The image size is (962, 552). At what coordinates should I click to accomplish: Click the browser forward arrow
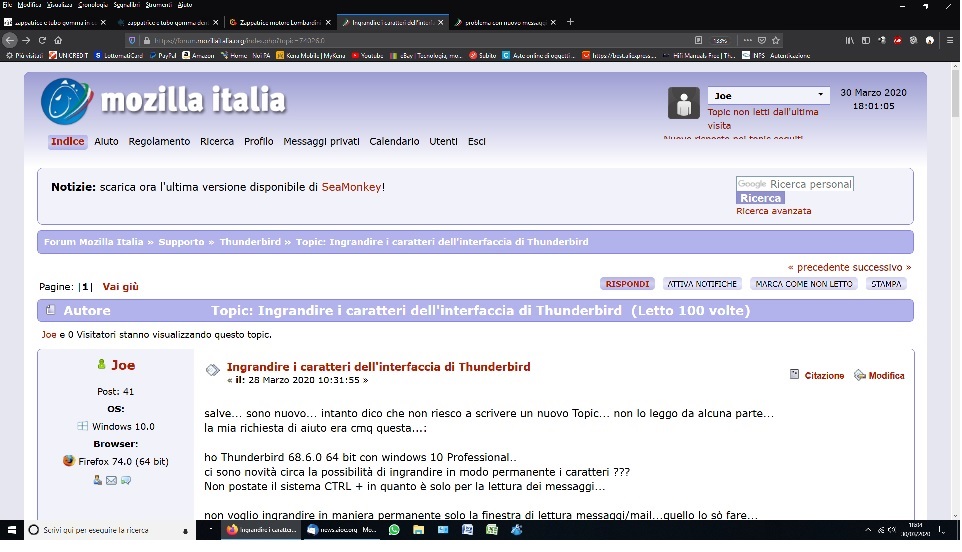(26, 40)
